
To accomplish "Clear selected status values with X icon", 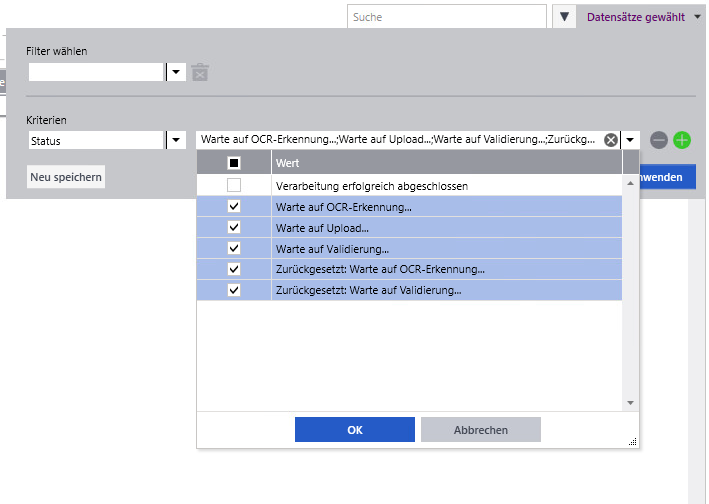I will [610, 140].
